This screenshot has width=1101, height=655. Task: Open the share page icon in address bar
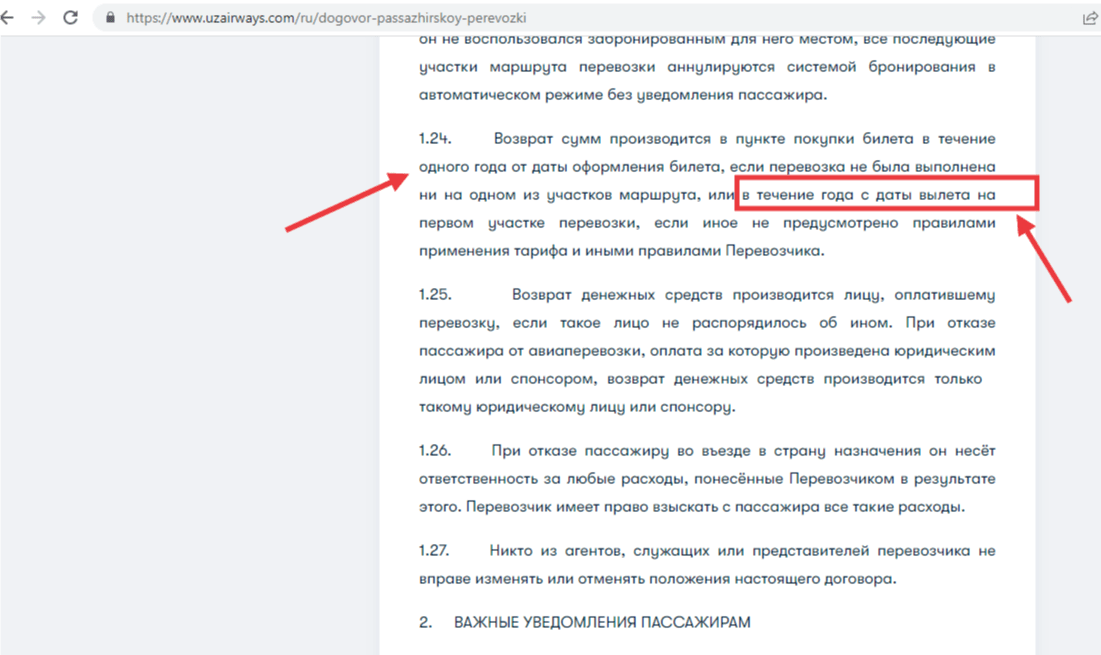(1090, 18)
